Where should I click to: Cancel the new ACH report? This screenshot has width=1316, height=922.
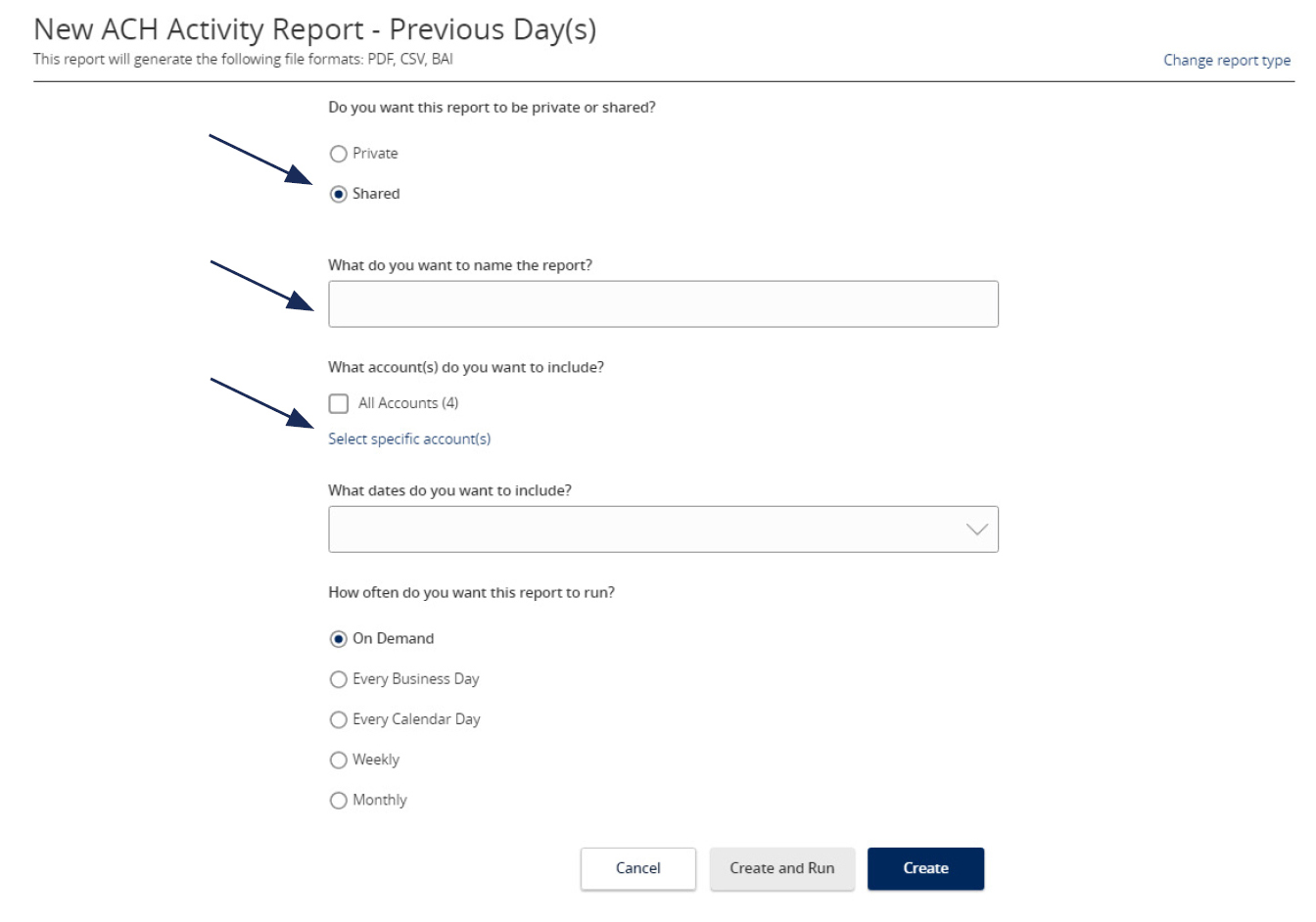click(x=637, y=867)
